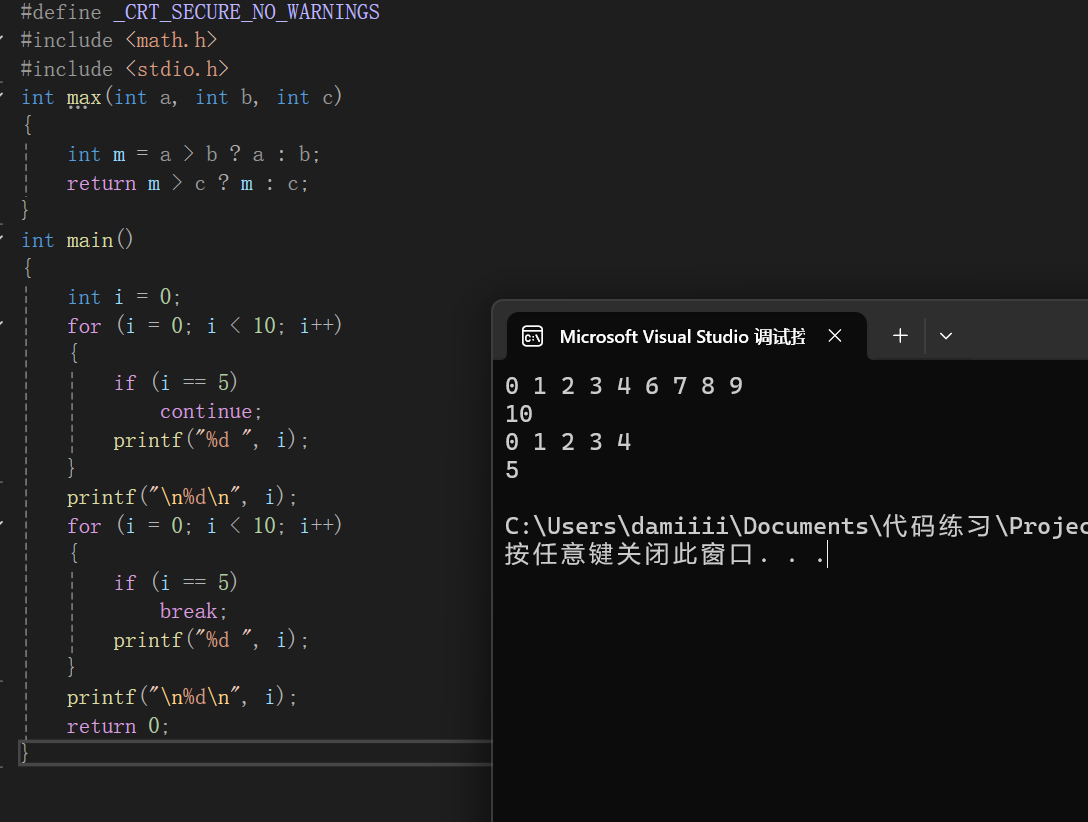
Task: Click the 'int main()' declaration line
Action: tap(77, 240)
